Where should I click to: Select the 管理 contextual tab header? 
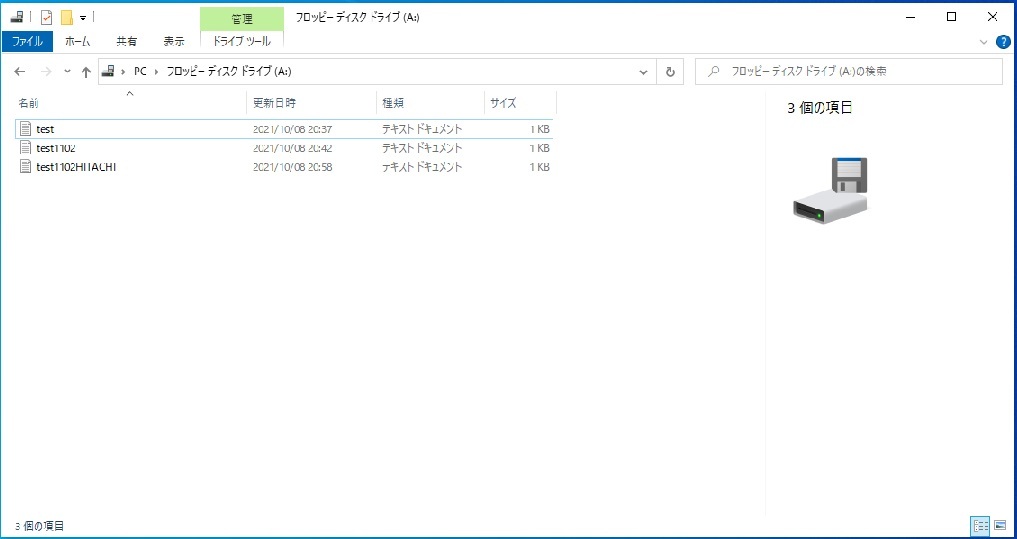tap(242, 19)
